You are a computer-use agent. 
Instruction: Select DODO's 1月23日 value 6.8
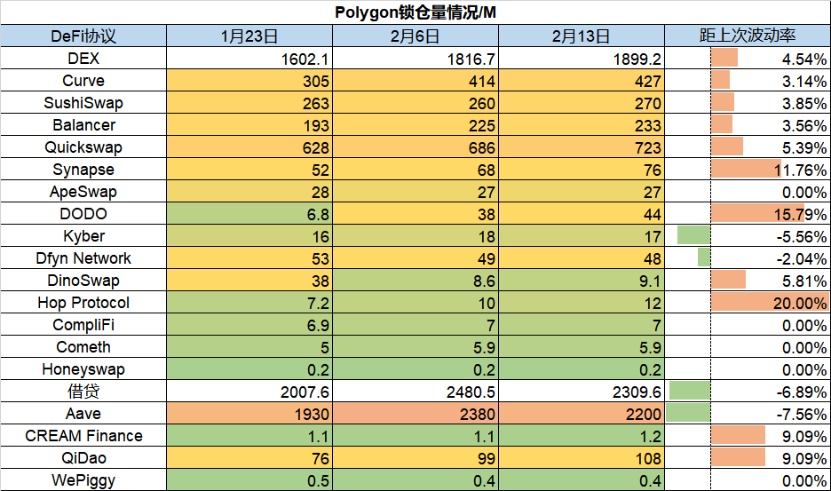(249, 214)
